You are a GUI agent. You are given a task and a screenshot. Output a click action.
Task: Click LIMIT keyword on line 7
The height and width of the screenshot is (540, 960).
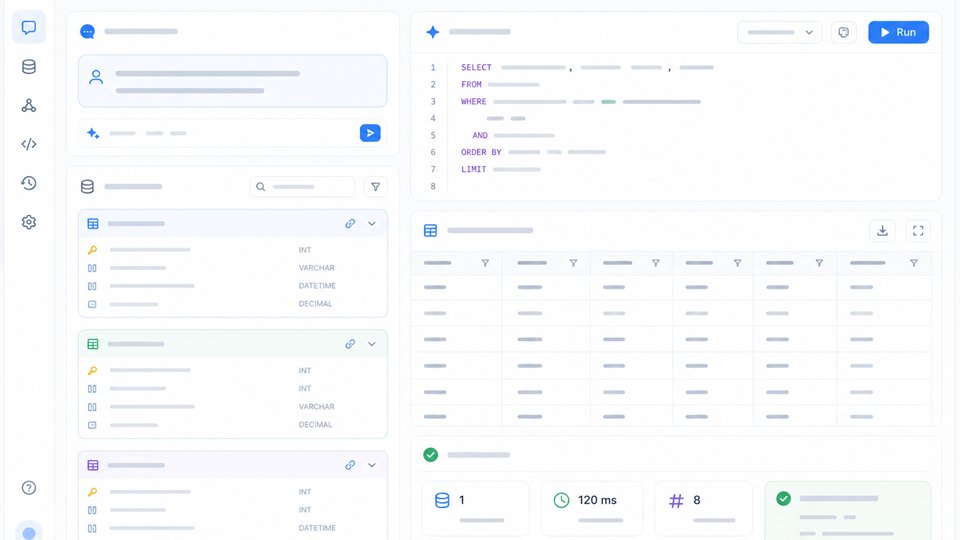474,169
